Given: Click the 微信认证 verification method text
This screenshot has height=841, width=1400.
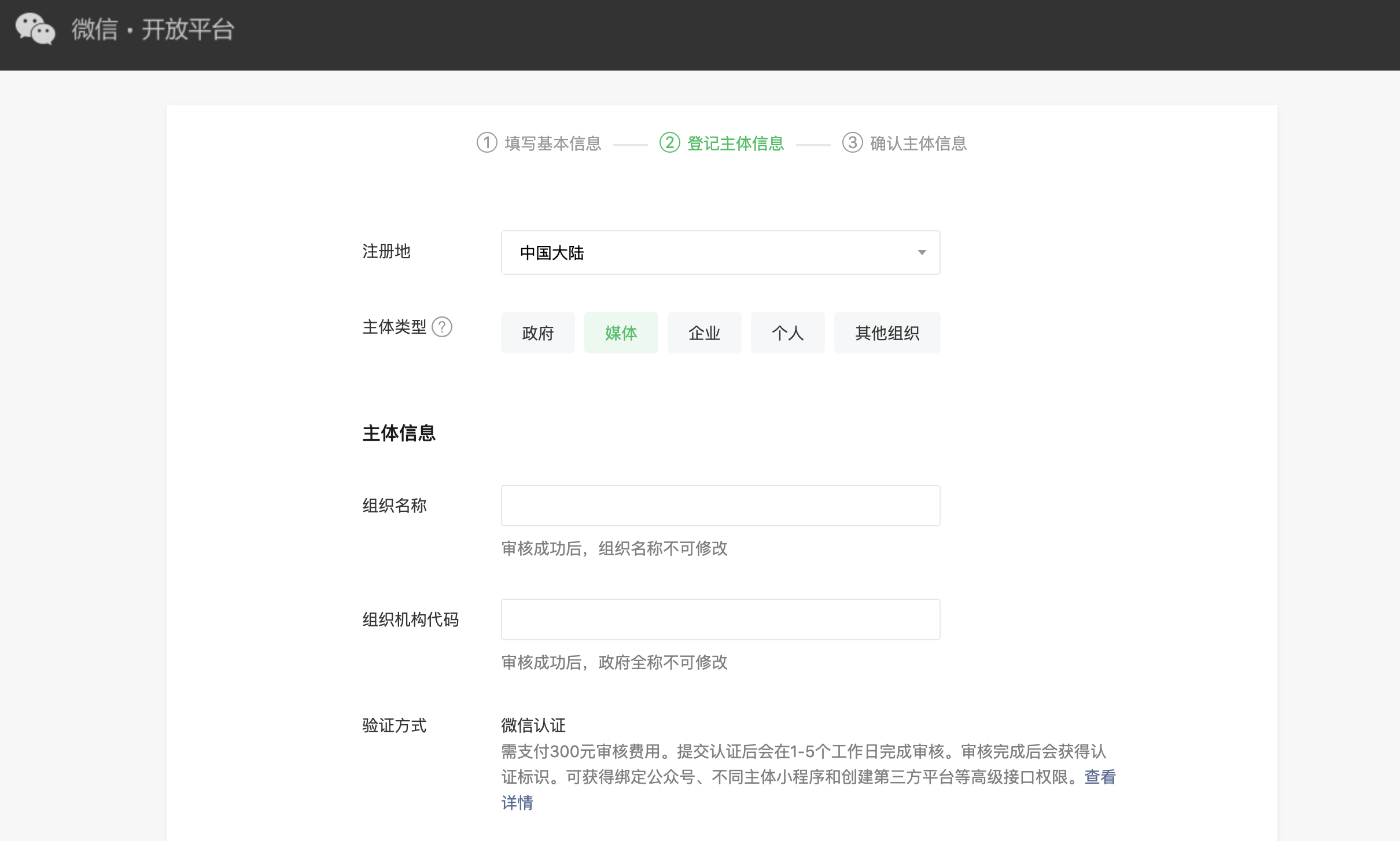Looking at the screenshot, I should [533, 725].
